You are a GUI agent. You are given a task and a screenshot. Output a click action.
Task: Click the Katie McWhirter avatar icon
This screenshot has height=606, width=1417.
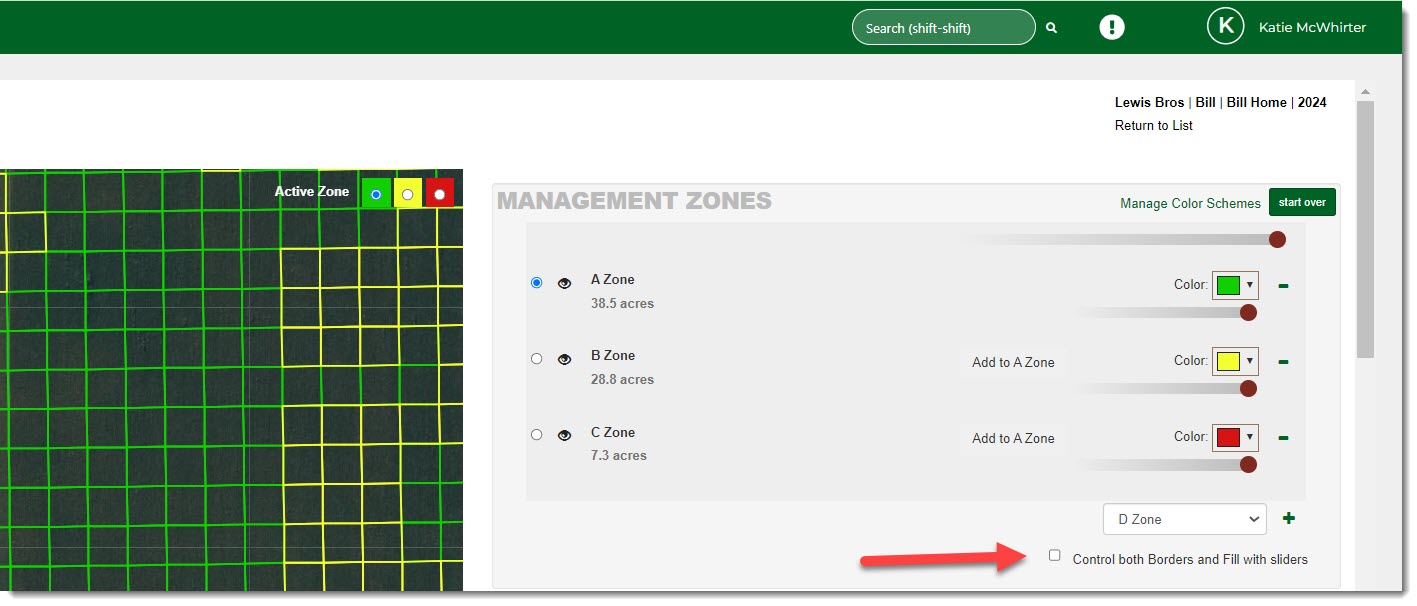1225,27
